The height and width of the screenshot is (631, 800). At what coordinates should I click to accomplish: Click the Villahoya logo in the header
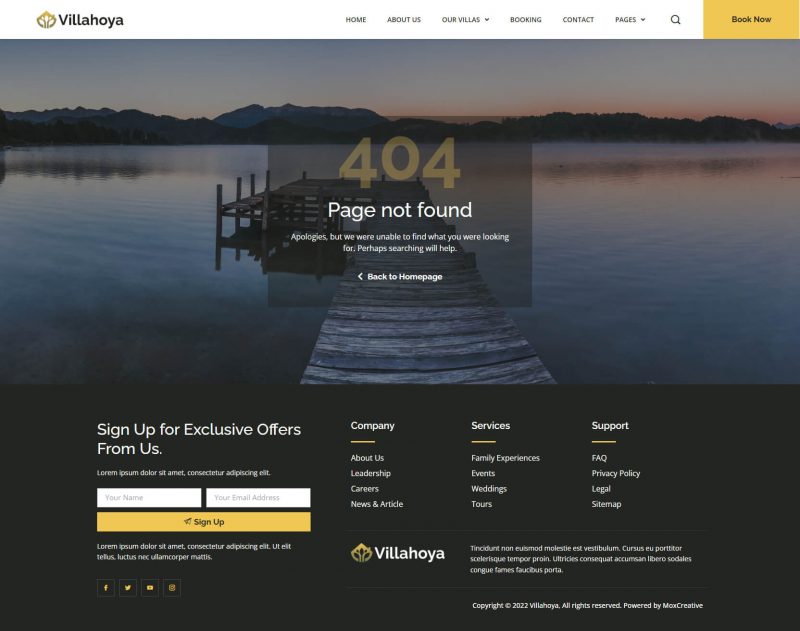point(80,20)
